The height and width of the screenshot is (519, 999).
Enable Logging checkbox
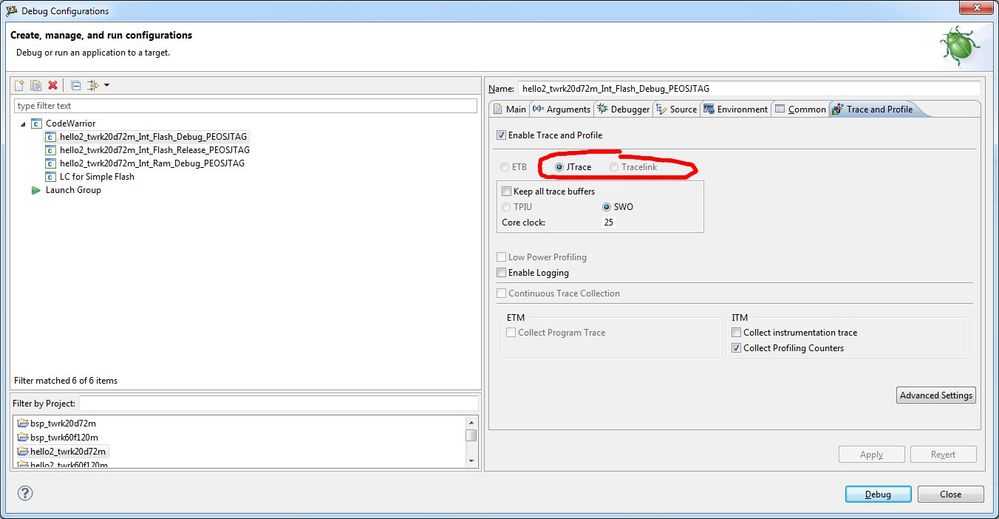(501, 273)
